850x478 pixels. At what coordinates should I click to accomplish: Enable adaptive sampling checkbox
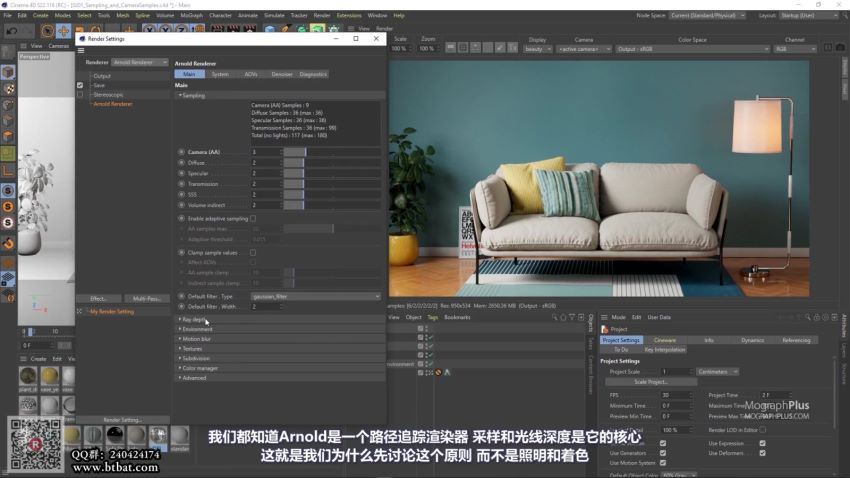(x=253, y=218)
